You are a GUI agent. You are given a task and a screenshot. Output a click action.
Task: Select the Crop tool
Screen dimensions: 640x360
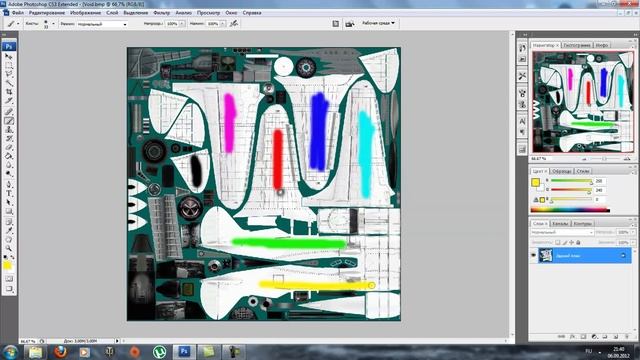[x=9, y=92]
